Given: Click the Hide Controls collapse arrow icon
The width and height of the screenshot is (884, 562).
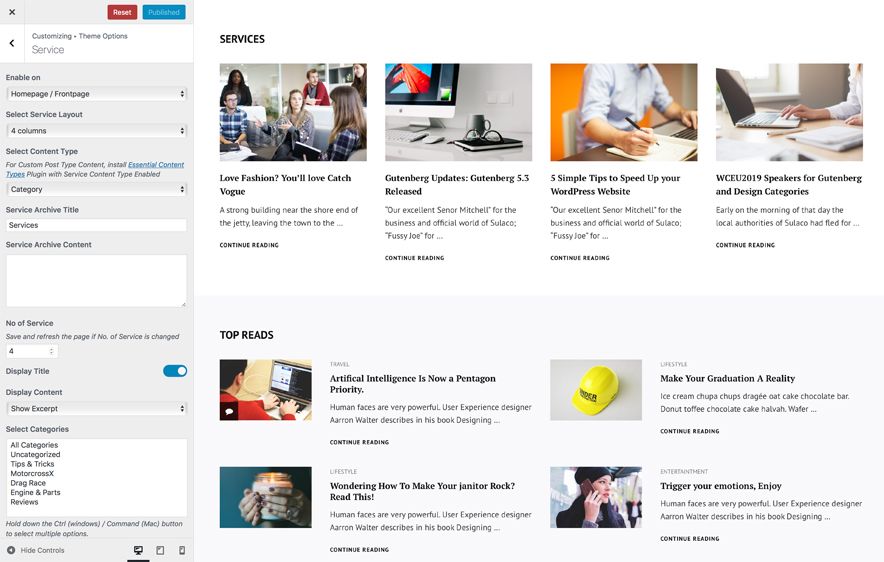Looking at the screenshot, I should pyautogui.click(x=11, y=550).
